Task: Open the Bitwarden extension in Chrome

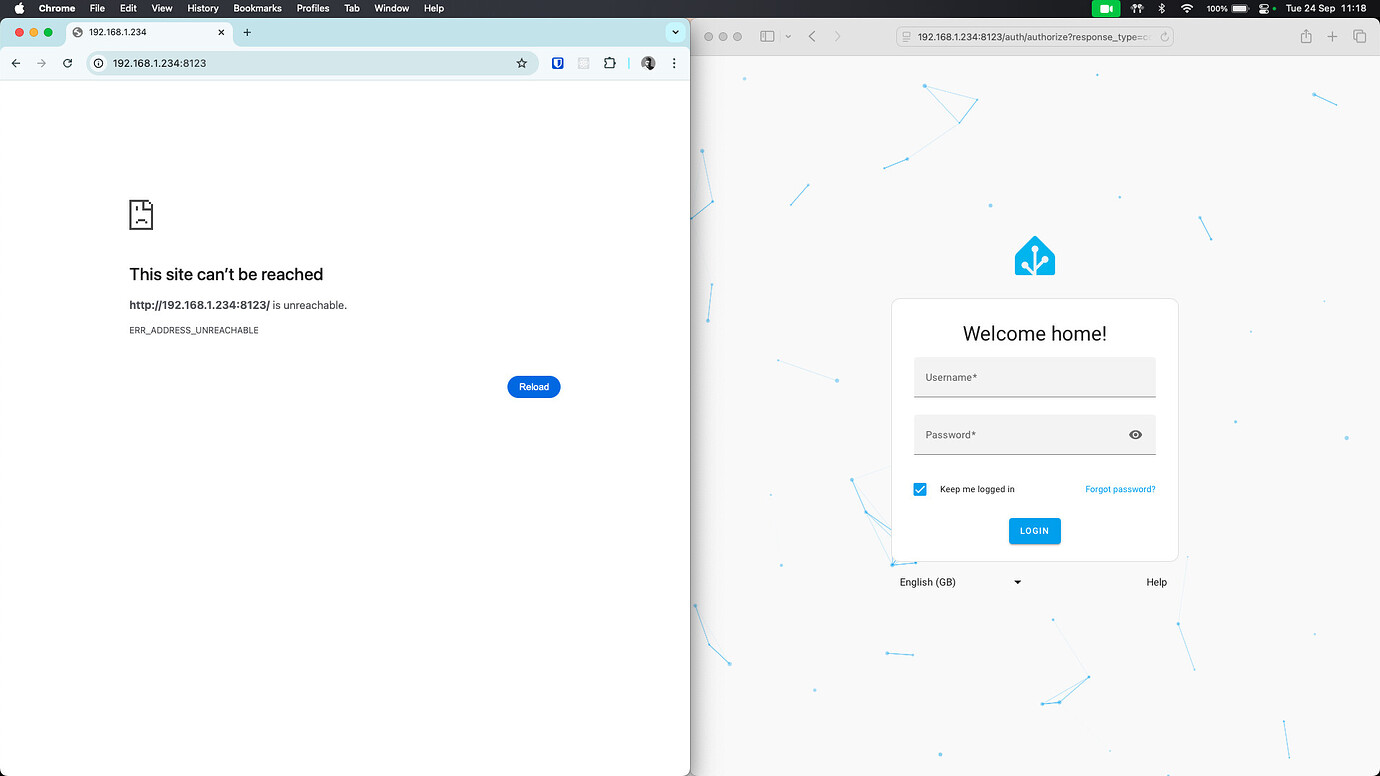Action: [x=557, y=62]
